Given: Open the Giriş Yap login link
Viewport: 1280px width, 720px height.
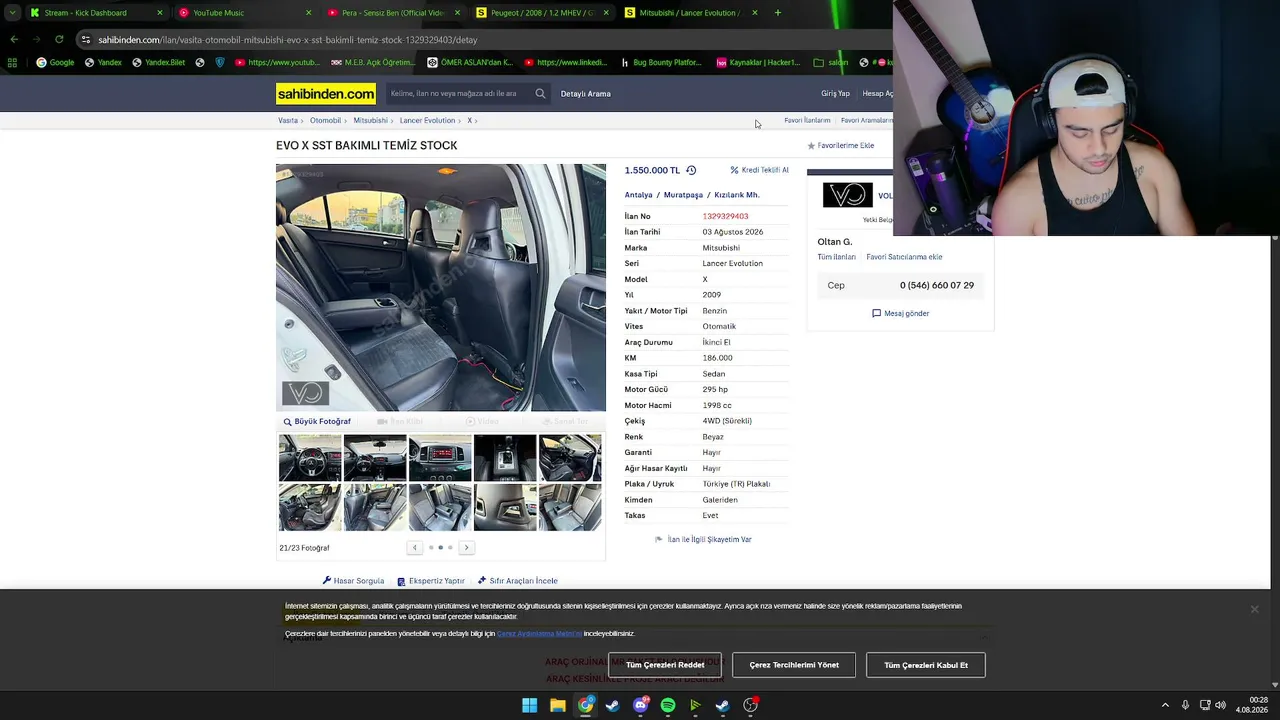Looking at the screenshot, I should pos(835,94).
